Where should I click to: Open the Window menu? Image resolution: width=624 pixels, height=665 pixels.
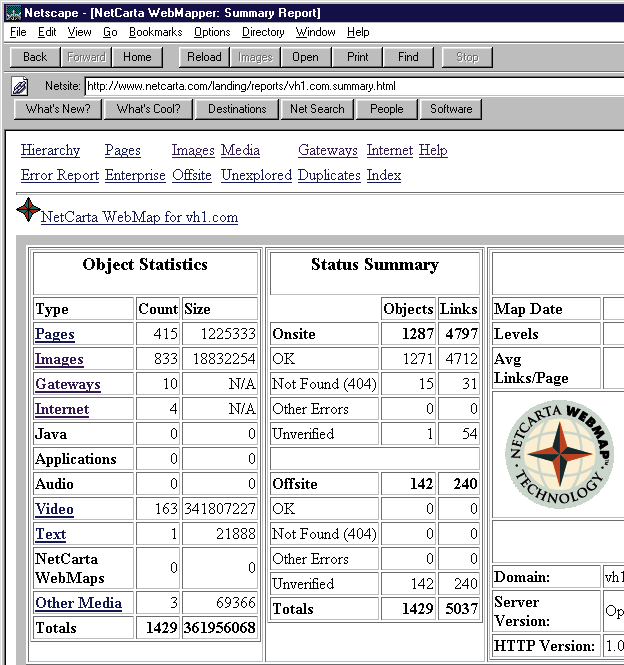pyautogui.click(x=316, y=32)
